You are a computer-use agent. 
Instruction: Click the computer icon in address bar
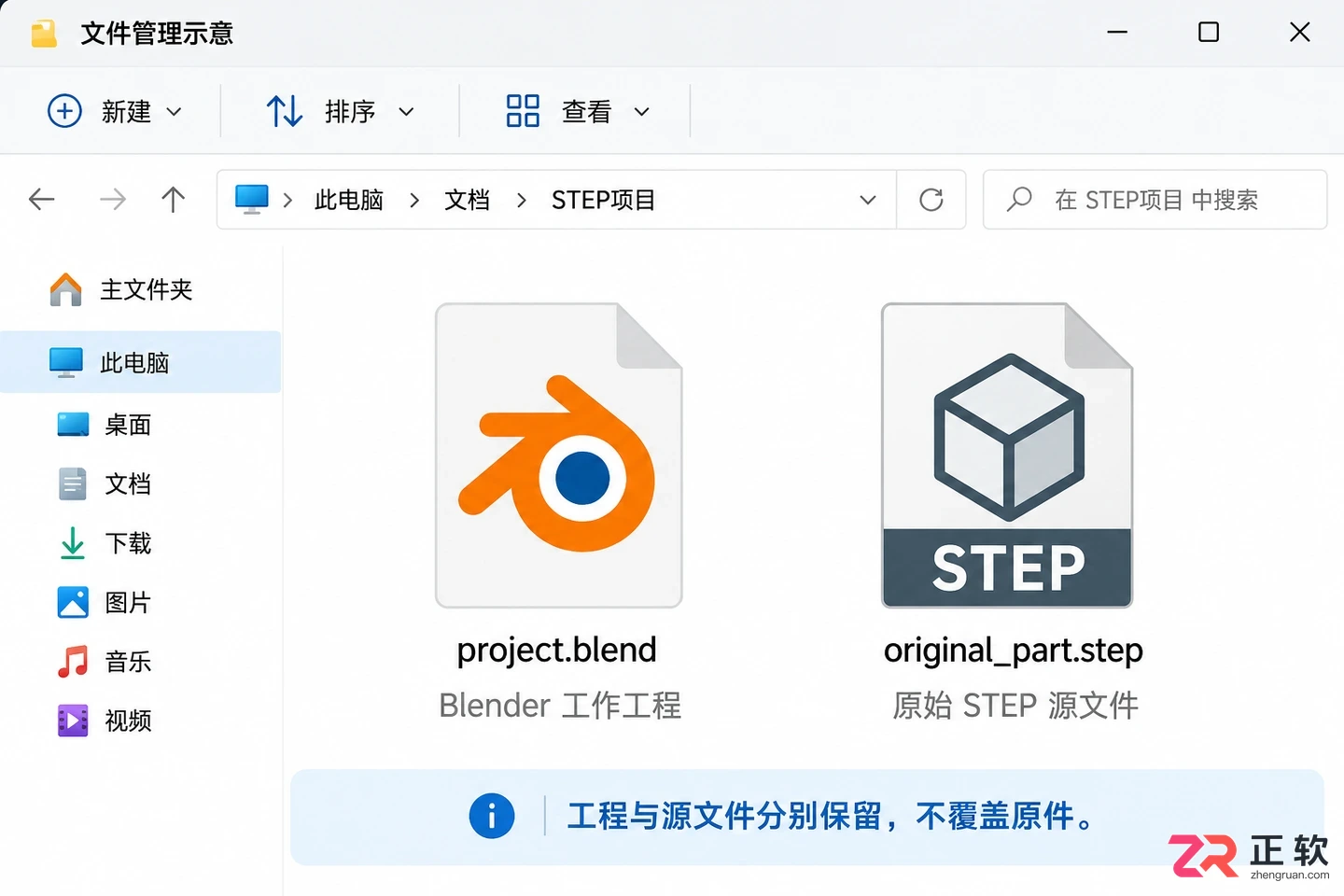point(252,199)
